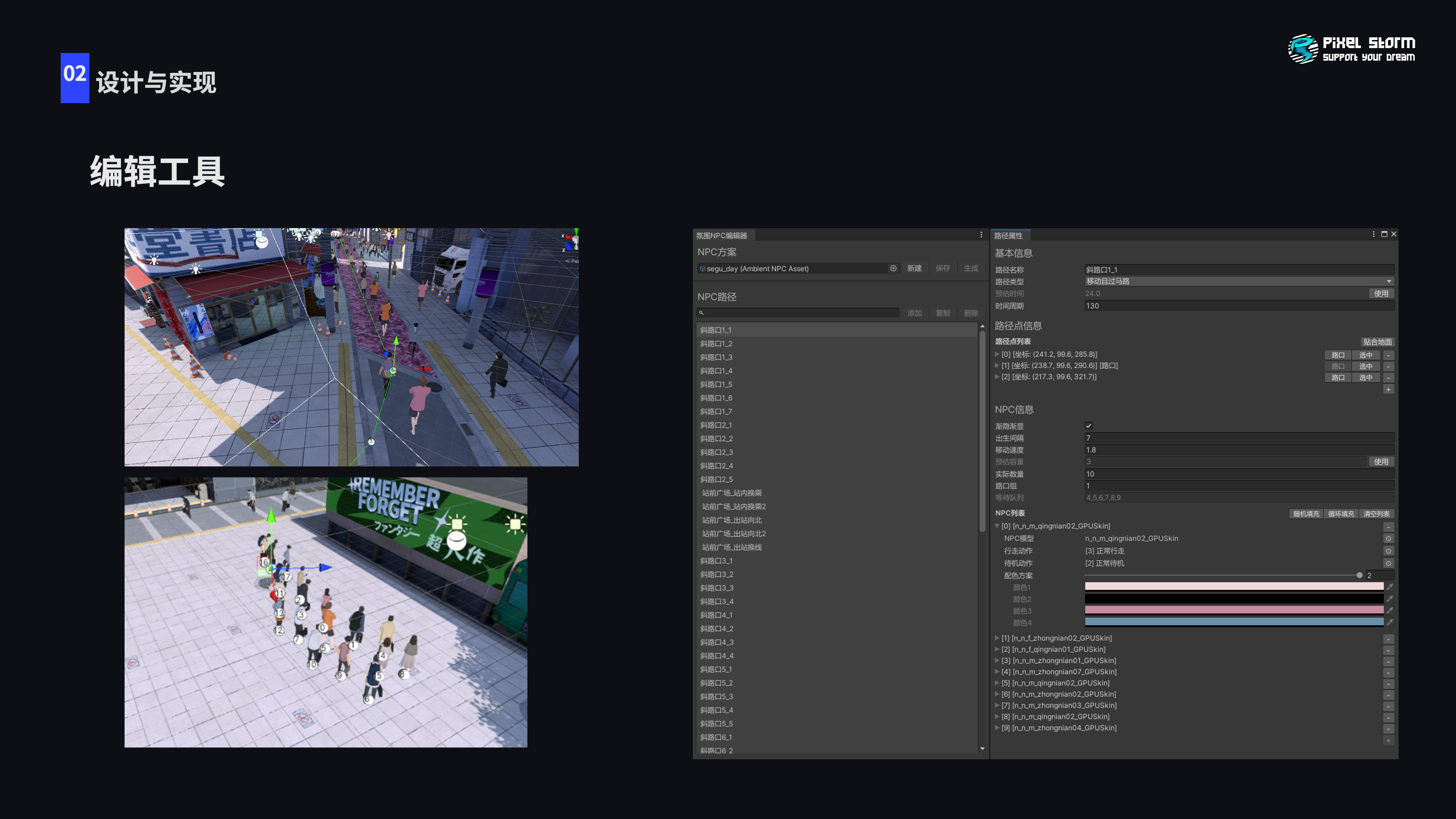Screen dimensions: 1456x819
Task: Toggle the 渐隐渐显 checkbox
Action: click(x=1089, y=425)
